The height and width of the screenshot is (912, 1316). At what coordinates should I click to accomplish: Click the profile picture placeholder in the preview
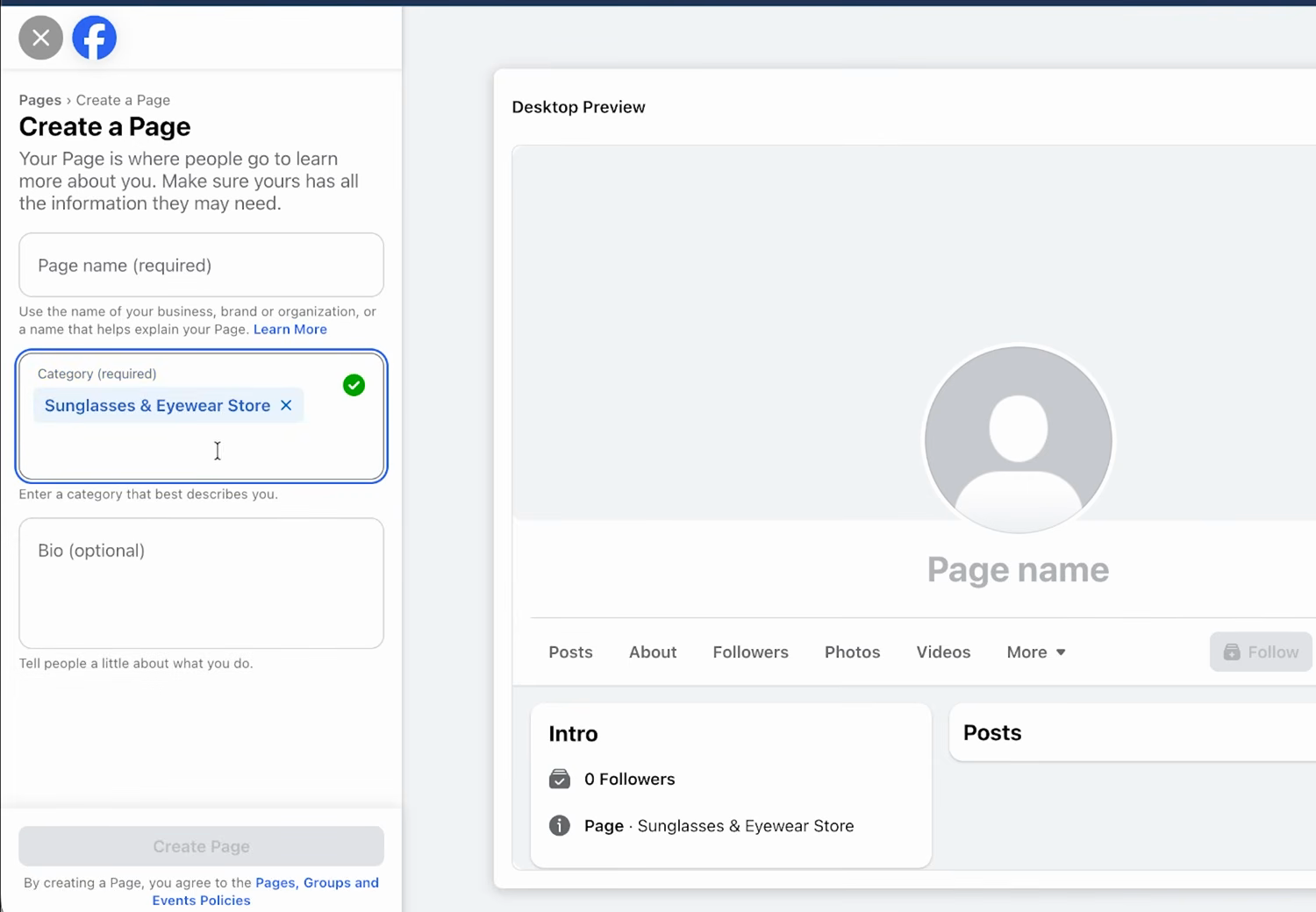click(x=1018, y=438)
